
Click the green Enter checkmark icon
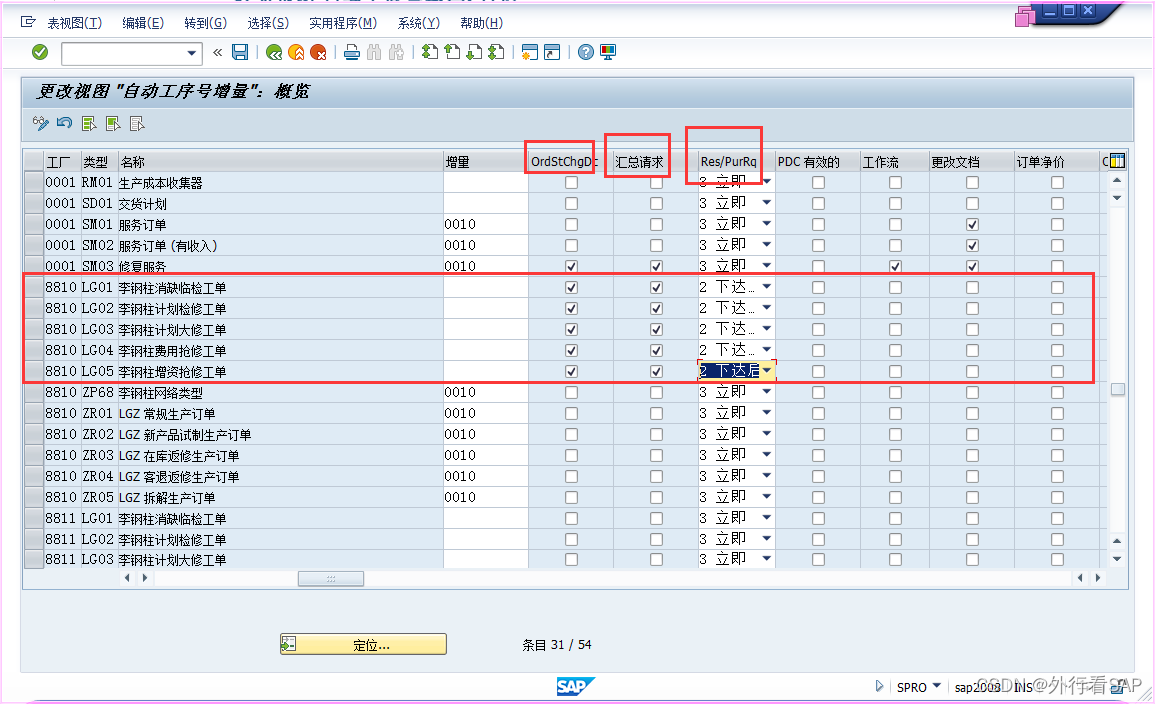tap(40, 52)
